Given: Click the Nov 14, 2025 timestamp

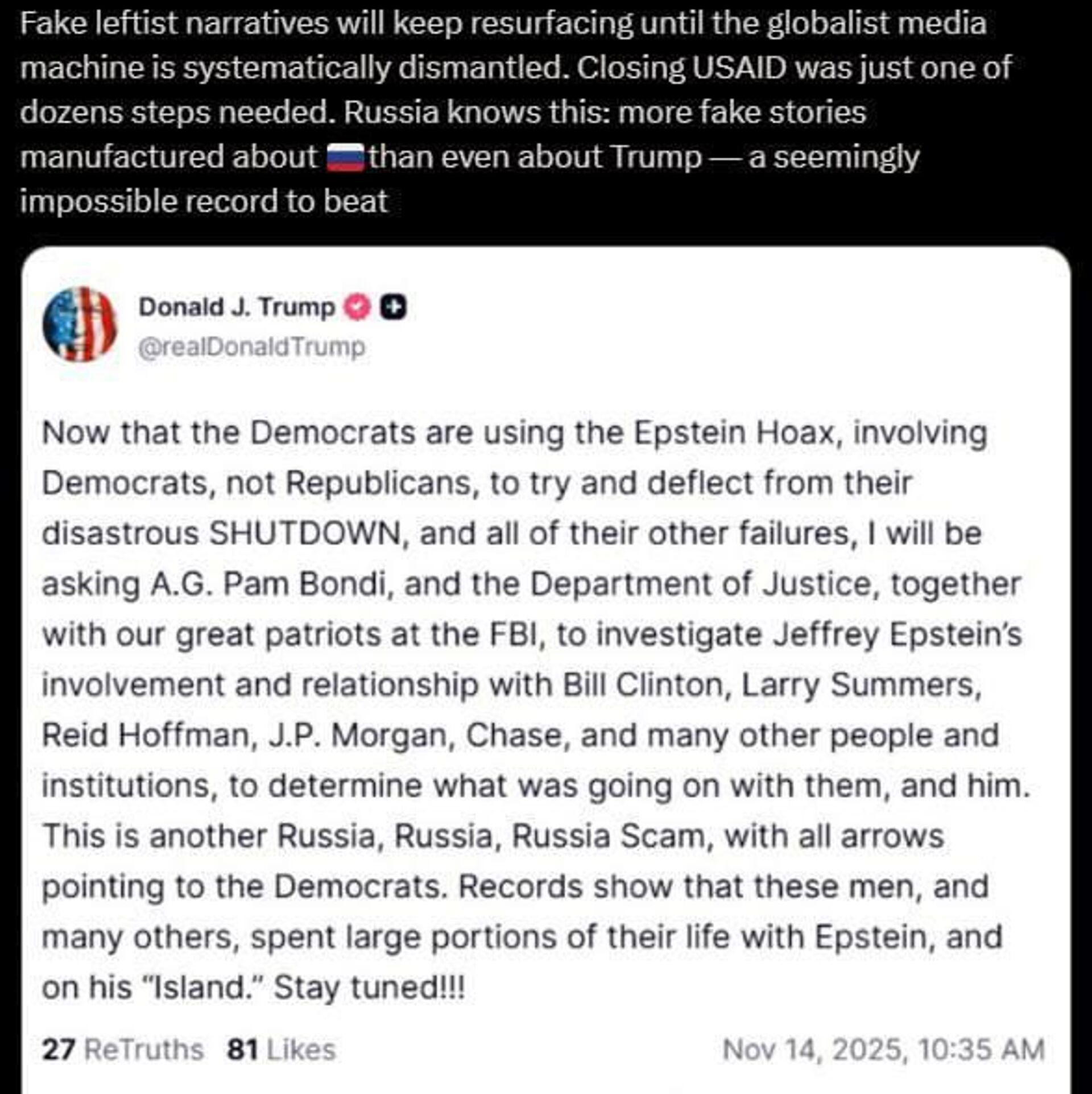Looking at the screenshot, I should (883, 1050).
